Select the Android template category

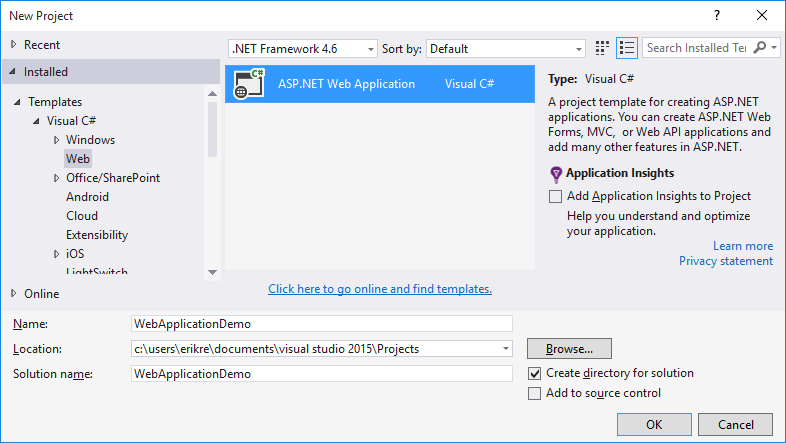[87, 197]
